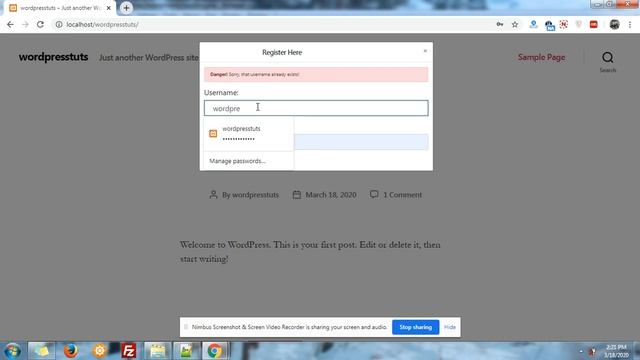Click the Register Here dialog title

coord(282,52)
